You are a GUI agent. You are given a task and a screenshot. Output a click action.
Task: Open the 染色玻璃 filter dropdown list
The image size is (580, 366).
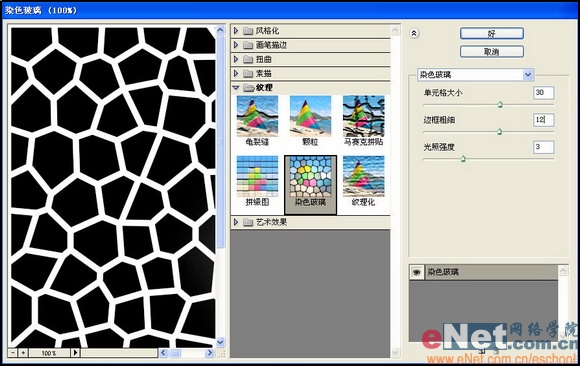pos(528,75)
